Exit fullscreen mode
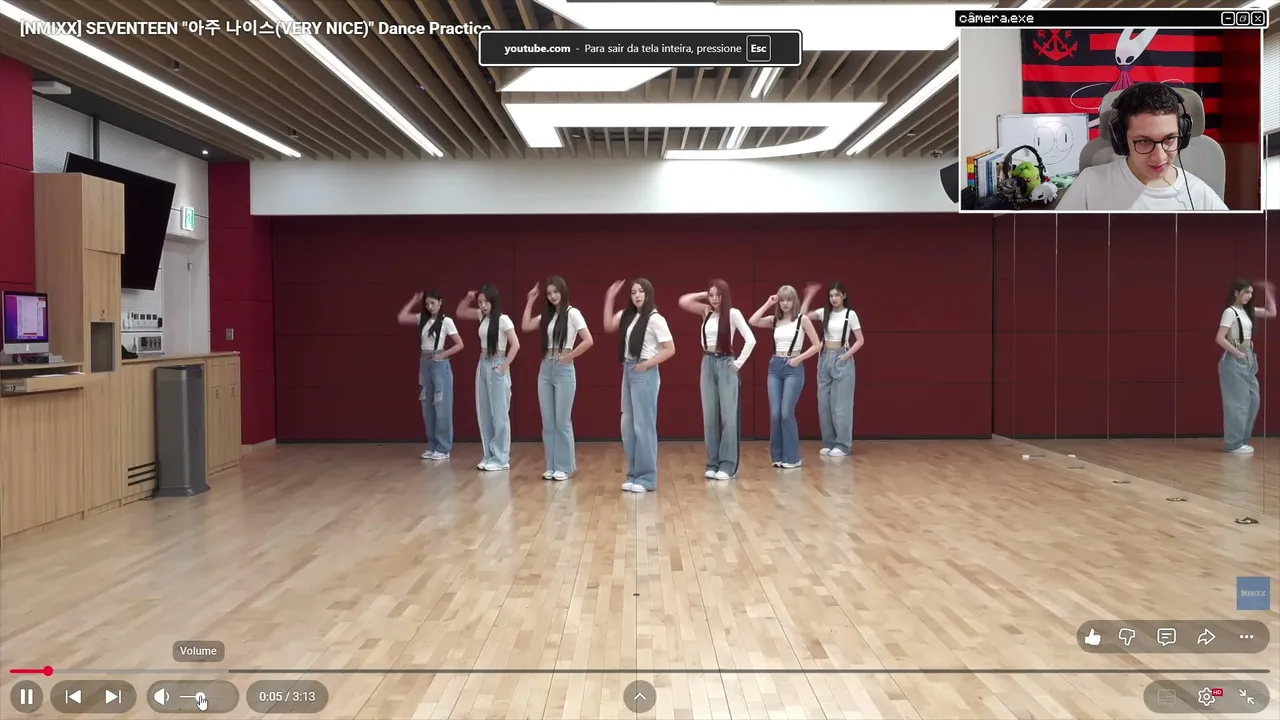 [1247, 697]
